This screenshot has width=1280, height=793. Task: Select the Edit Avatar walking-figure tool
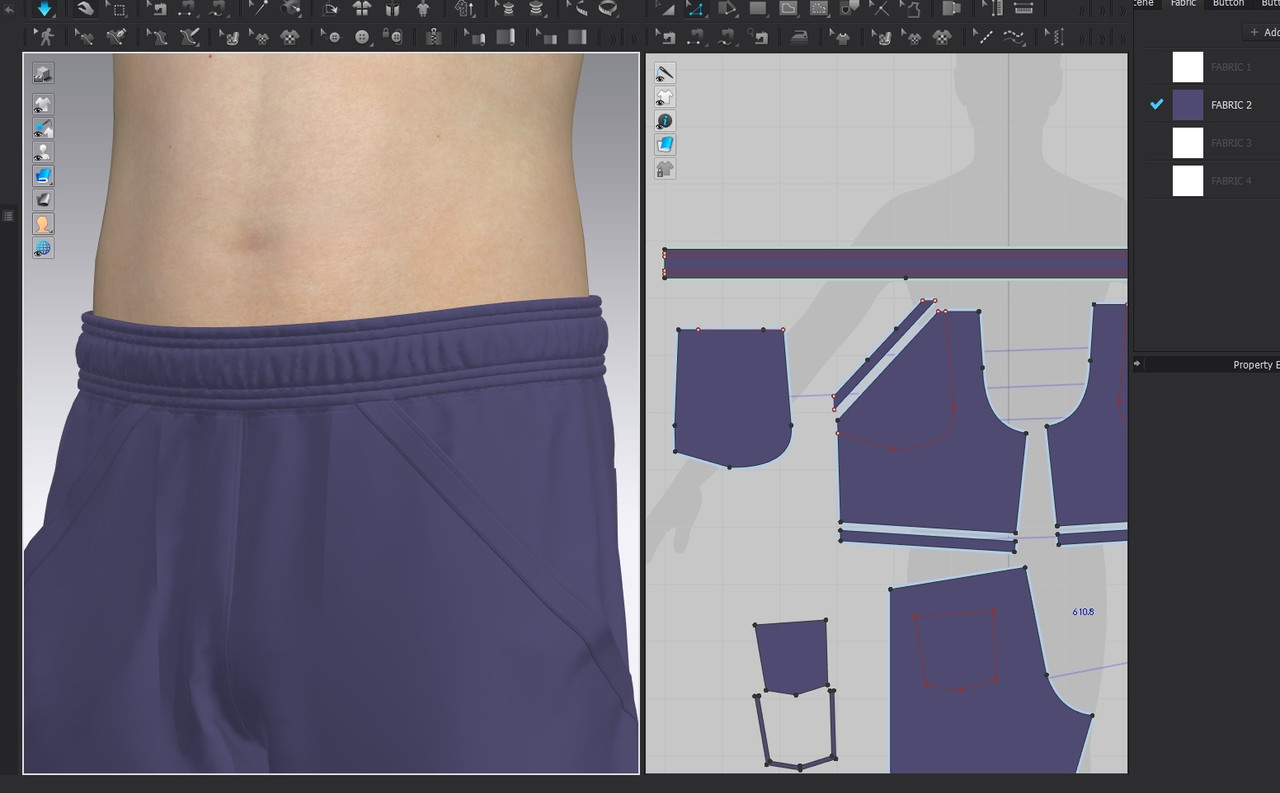(x=45, y=37)
